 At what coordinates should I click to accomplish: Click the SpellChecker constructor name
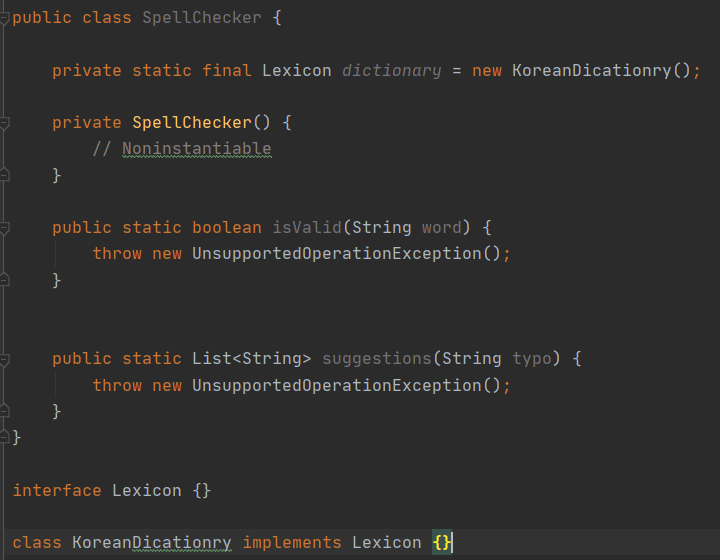(x=192, y=123)
